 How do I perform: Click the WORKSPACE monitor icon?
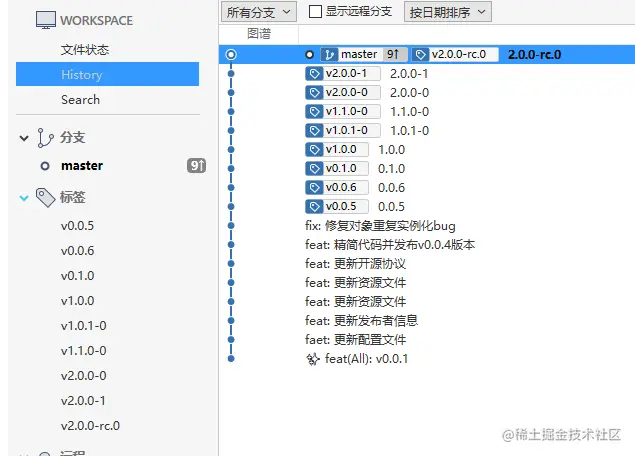(x=46, y=20)
